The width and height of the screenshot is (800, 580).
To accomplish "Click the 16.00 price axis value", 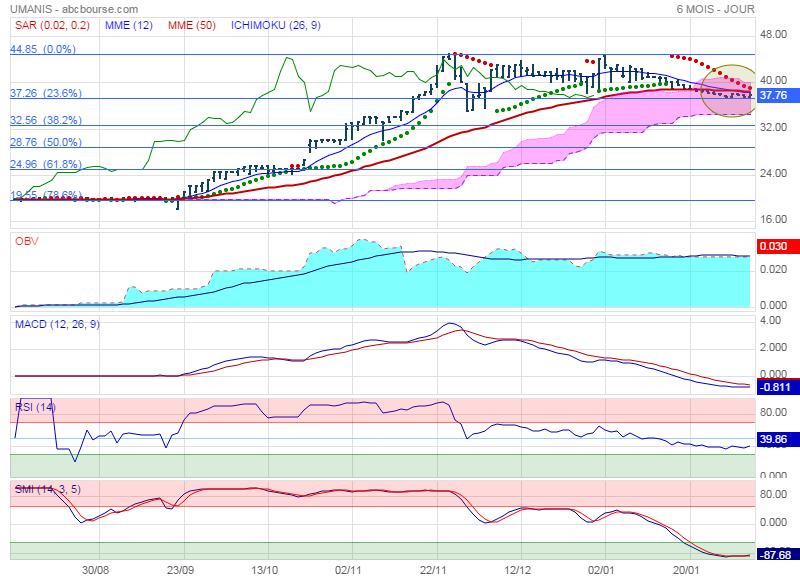I will click(773, 219).
